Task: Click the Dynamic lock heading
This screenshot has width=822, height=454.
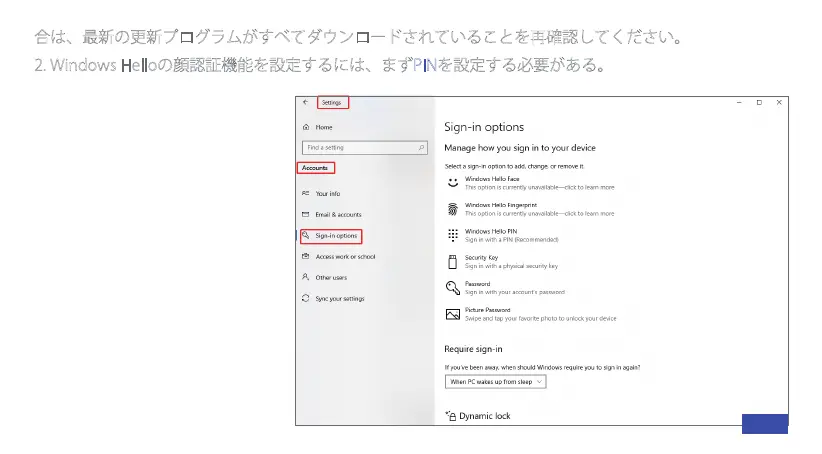Action: pyautogui.click(x=485, y=416)
